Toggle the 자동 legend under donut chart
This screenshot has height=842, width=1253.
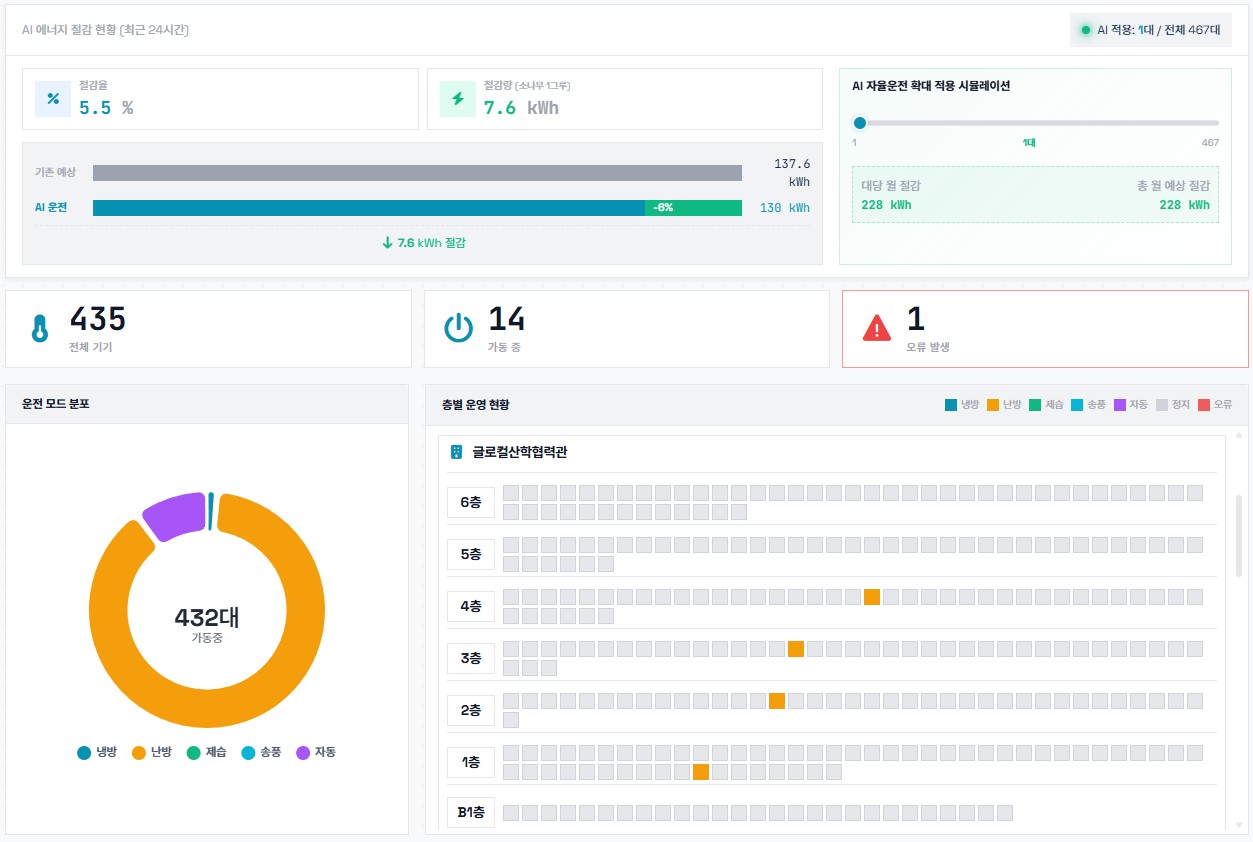pyautogui.click(x=316, y=752)
